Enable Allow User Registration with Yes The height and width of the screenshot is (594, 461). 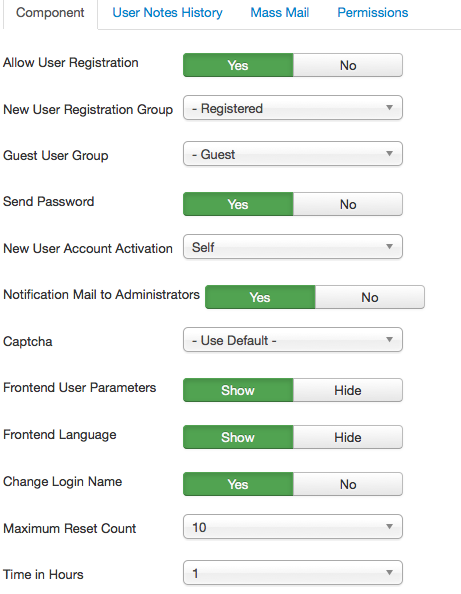pos(238,65)
